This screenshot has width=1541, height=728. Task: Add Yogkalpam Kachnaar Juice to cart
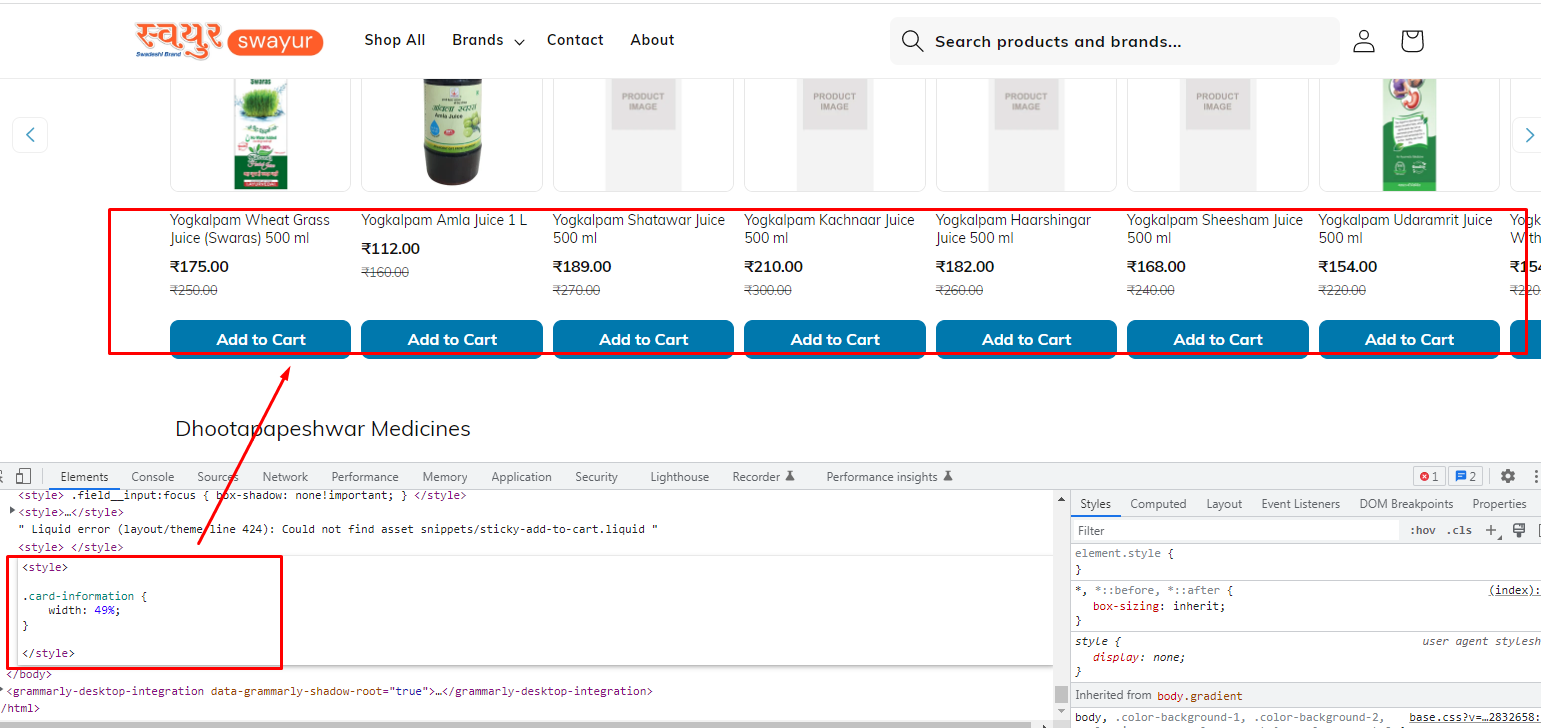[835, 339]
